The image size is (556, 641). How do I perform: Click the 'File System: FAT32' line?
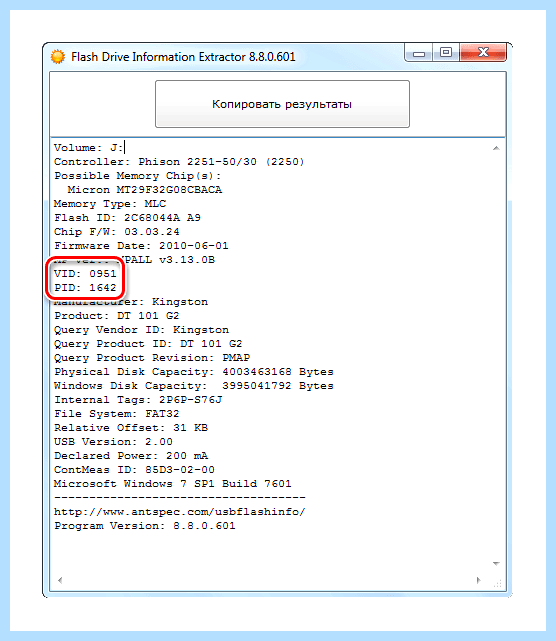point(117,414)
